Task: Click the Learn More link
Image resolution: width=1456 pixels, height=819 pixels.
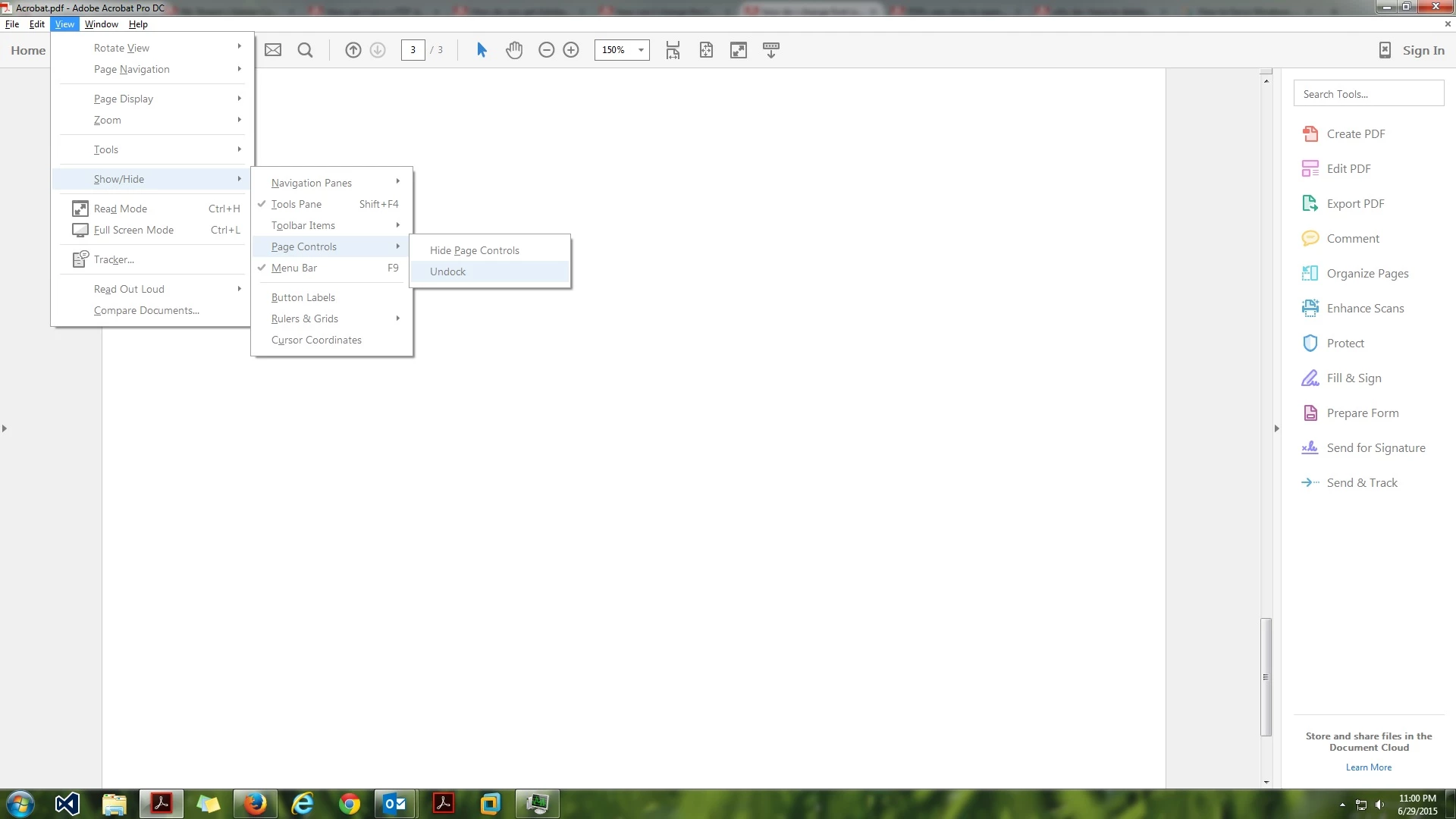Action: click(x=1368, y=767)
